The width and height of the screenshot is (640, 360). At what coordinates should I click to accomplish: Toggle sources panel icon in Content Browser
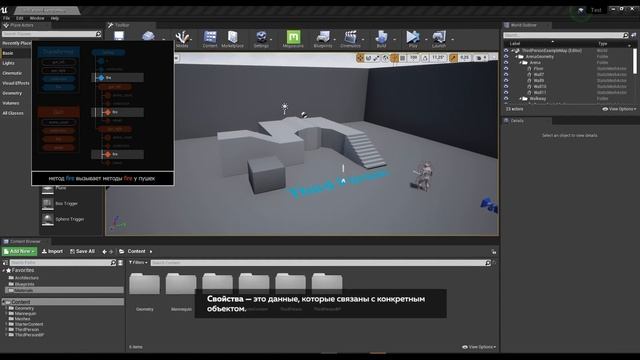click(5, 263)
